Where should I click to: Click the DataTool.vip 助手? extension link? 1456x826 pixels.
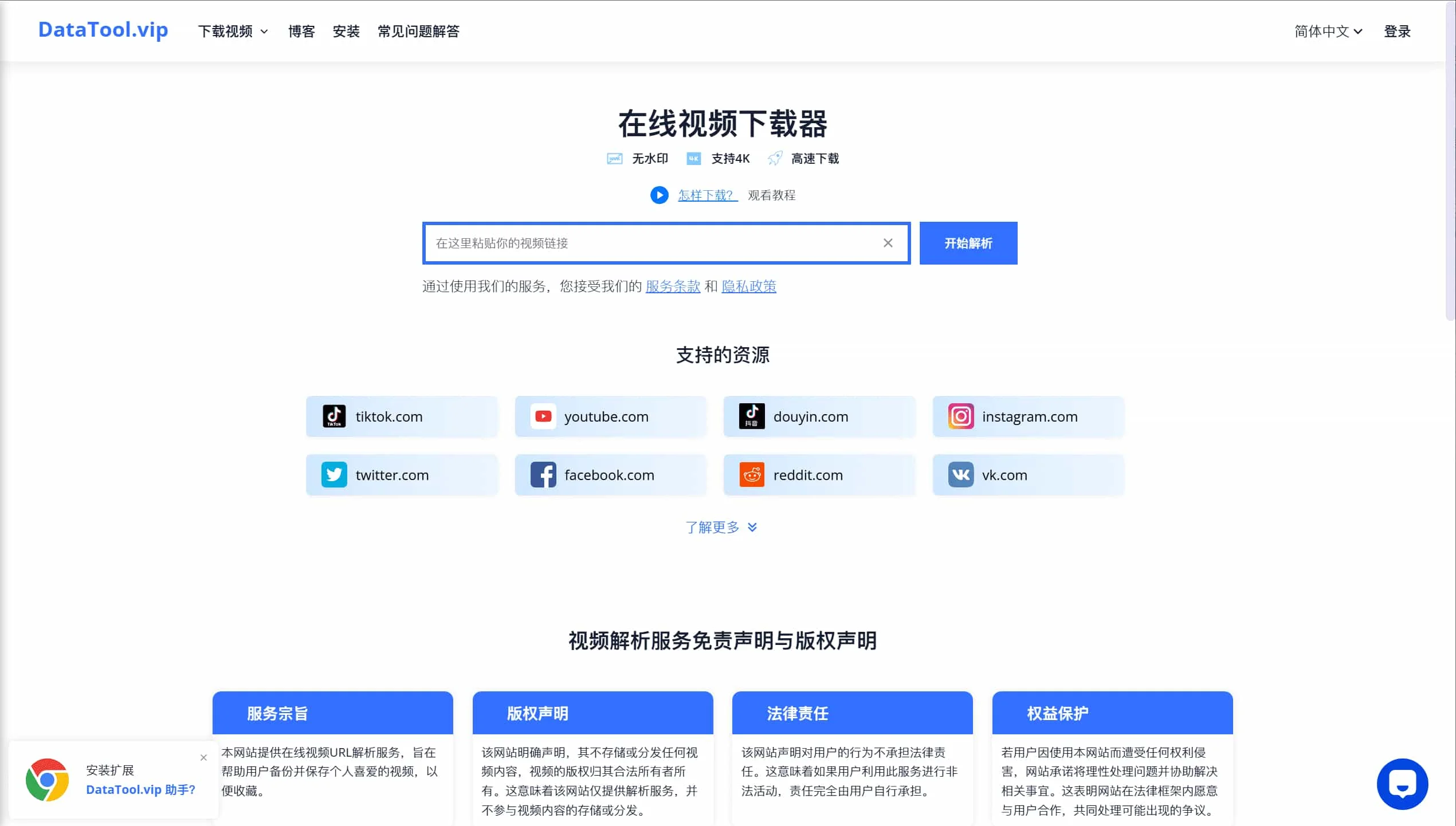(x=141, y=790)
